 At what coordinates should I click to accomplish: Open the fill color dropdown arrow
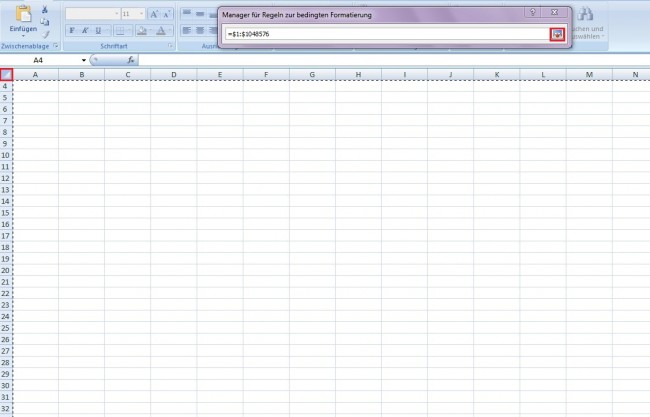tap(151, 30)
